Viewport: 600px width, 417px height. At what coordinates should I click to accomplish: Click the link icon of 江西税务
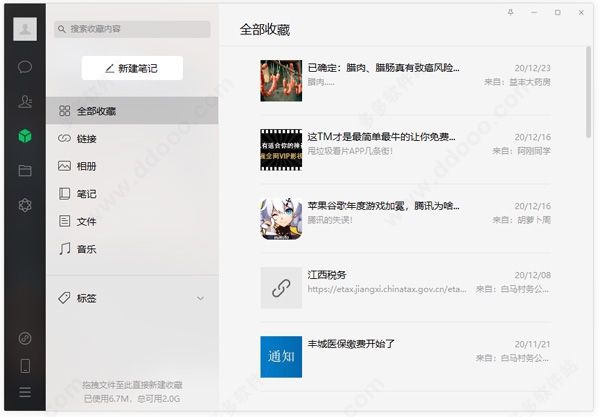(x=281, y=288)
